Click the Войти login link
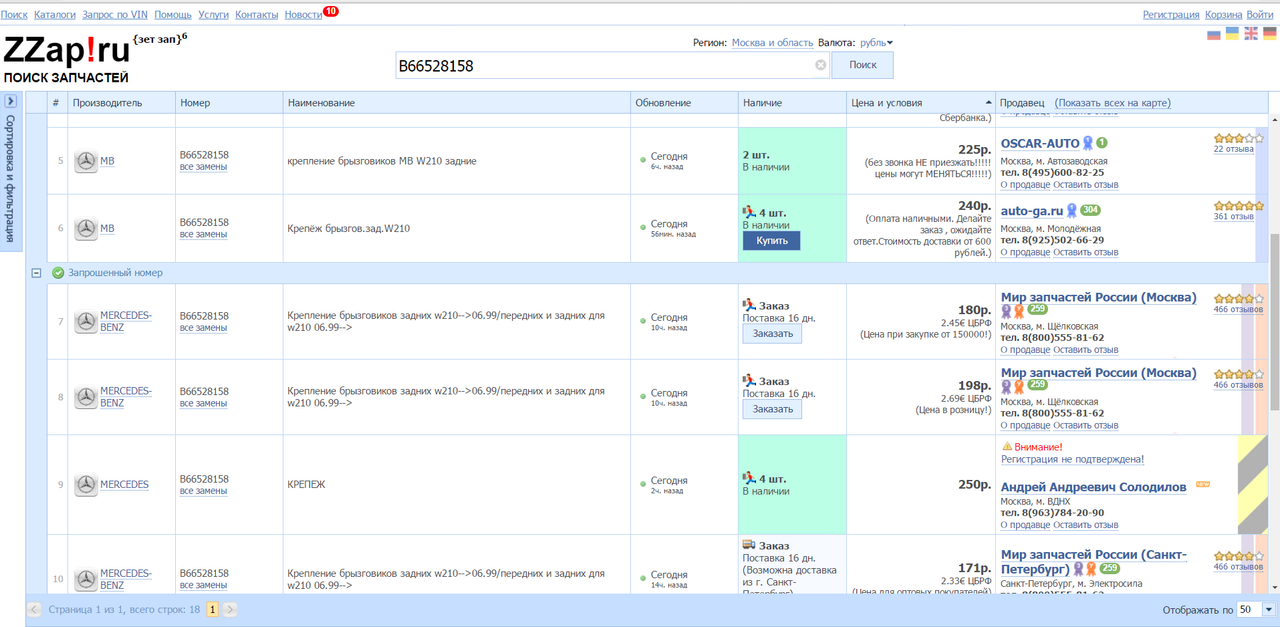This screenshot has height=627, width=1280. (x=1261, y=15)
